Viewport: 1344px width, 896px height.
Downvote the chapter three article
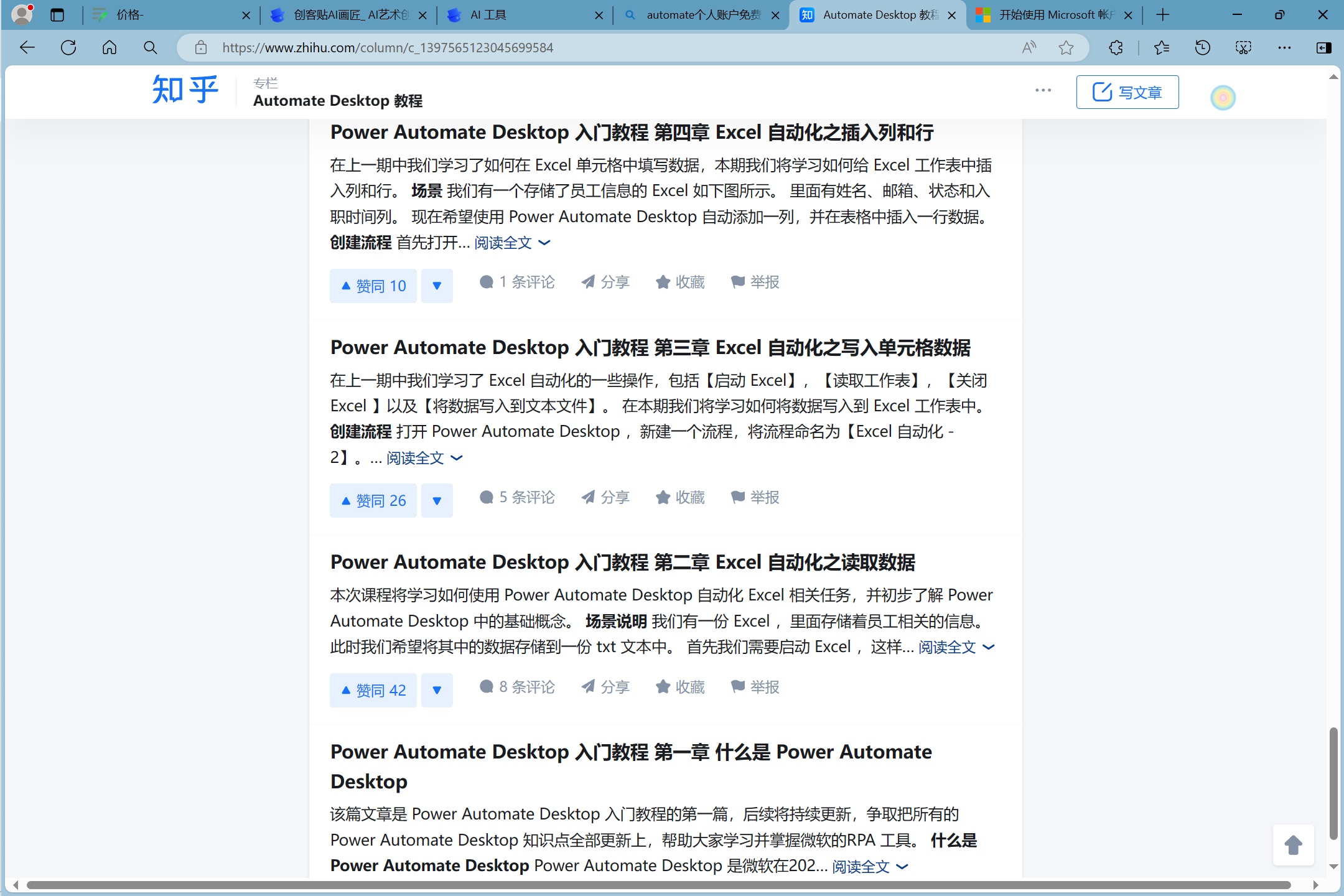point(437,500)
